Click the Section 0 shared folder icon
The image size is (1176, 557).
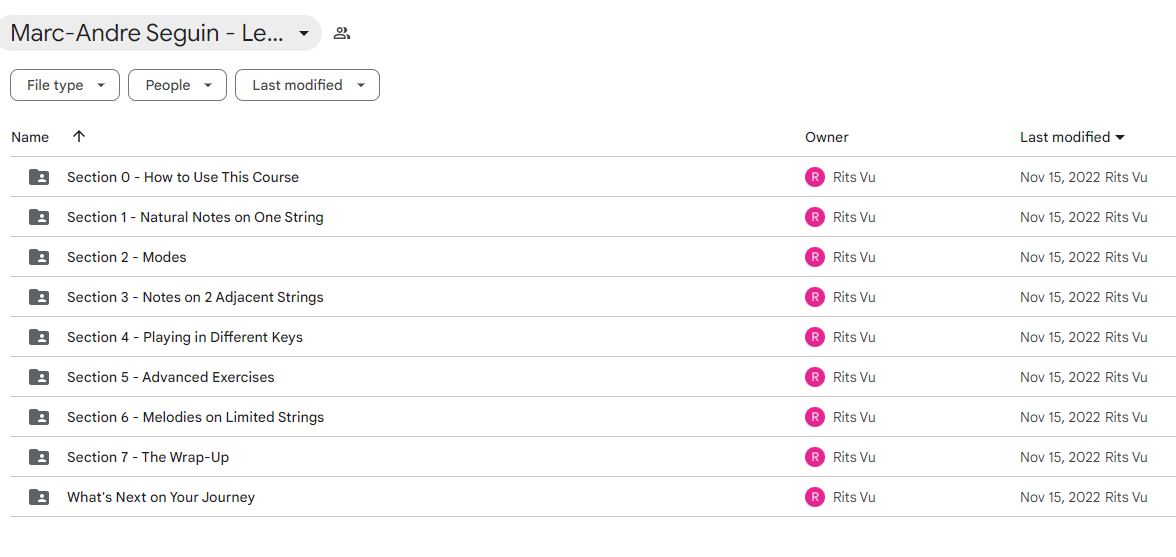pos(39,178)
